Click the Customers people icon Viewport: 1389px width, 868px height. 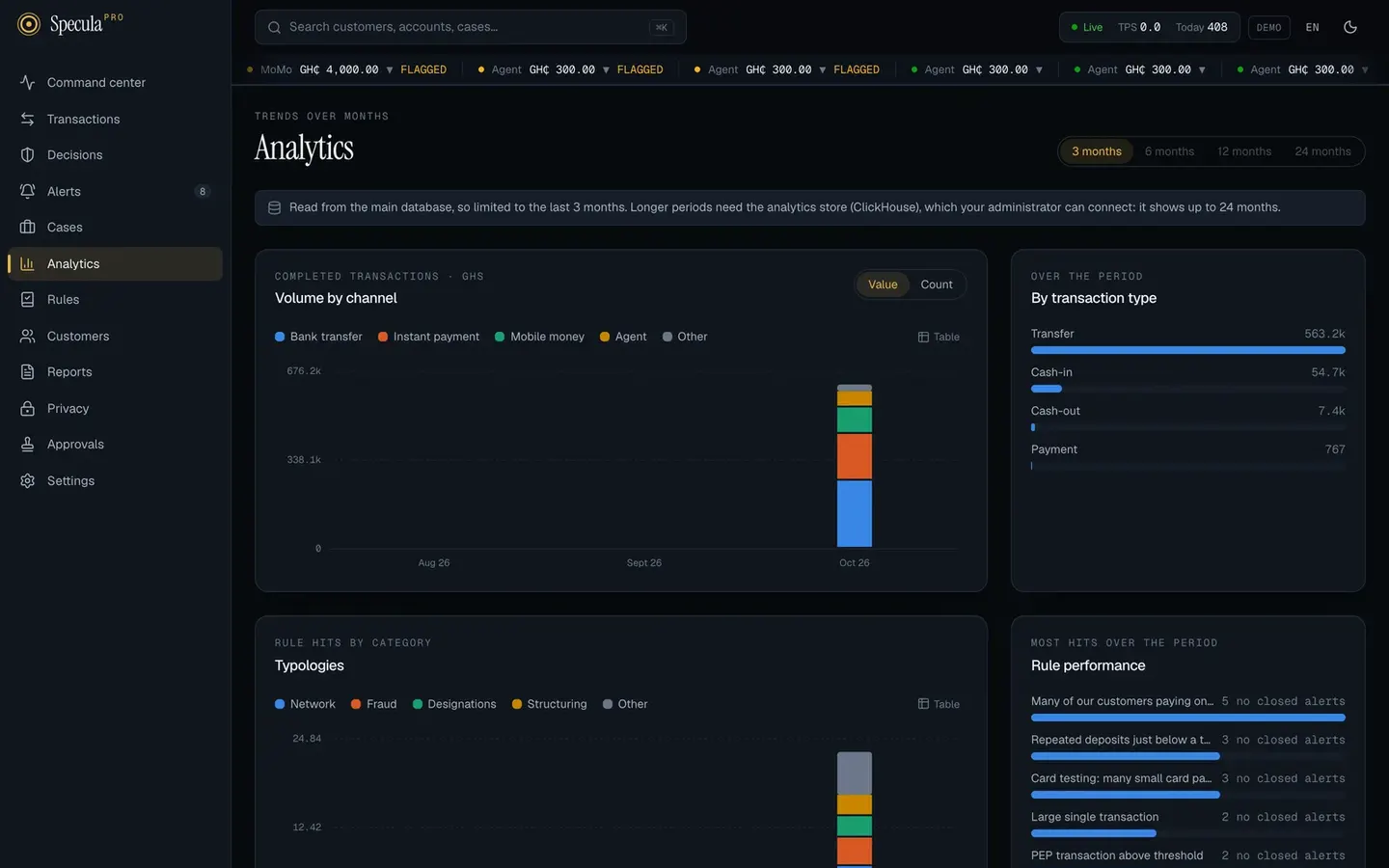point(27,336)
